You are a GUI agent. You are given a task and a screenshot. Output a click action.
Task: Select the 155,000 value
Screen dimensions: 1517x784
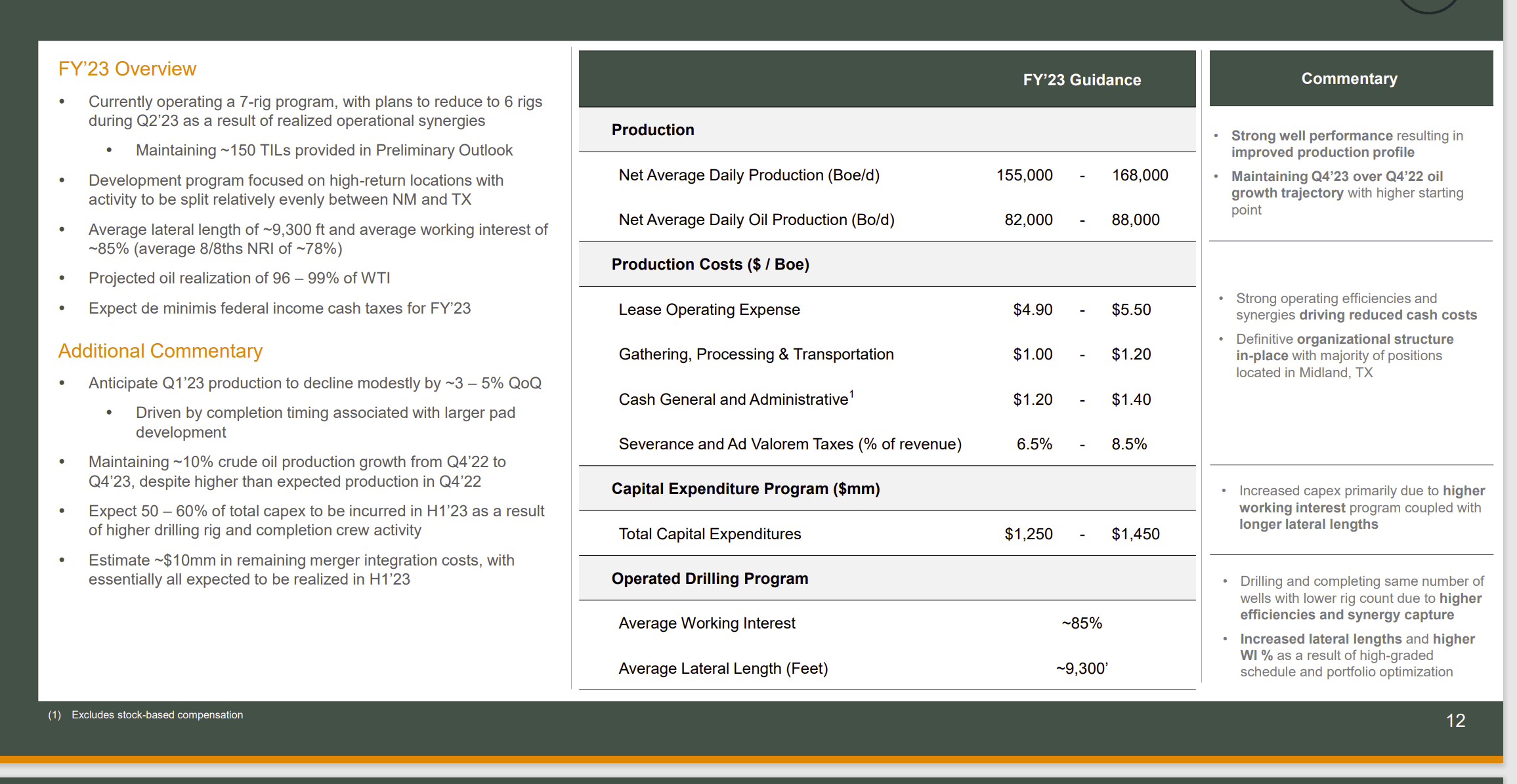(1024, 175)
